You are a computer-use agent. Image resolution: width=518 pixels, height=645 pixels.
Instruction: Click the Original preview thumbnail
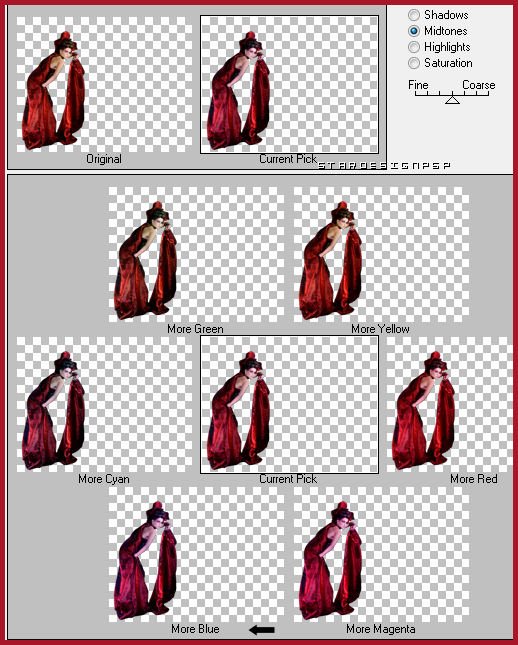click(x=104, y=84)
